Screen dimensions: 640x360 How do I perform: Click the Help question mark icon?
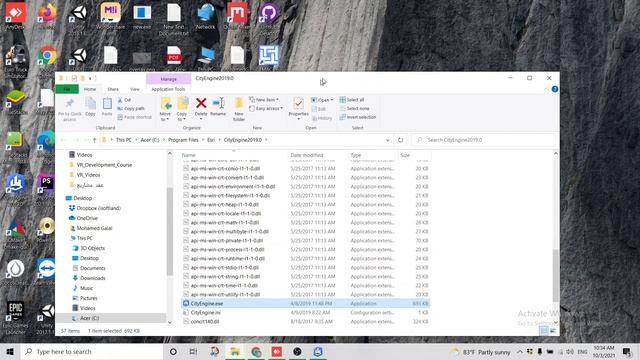(555, 89)
